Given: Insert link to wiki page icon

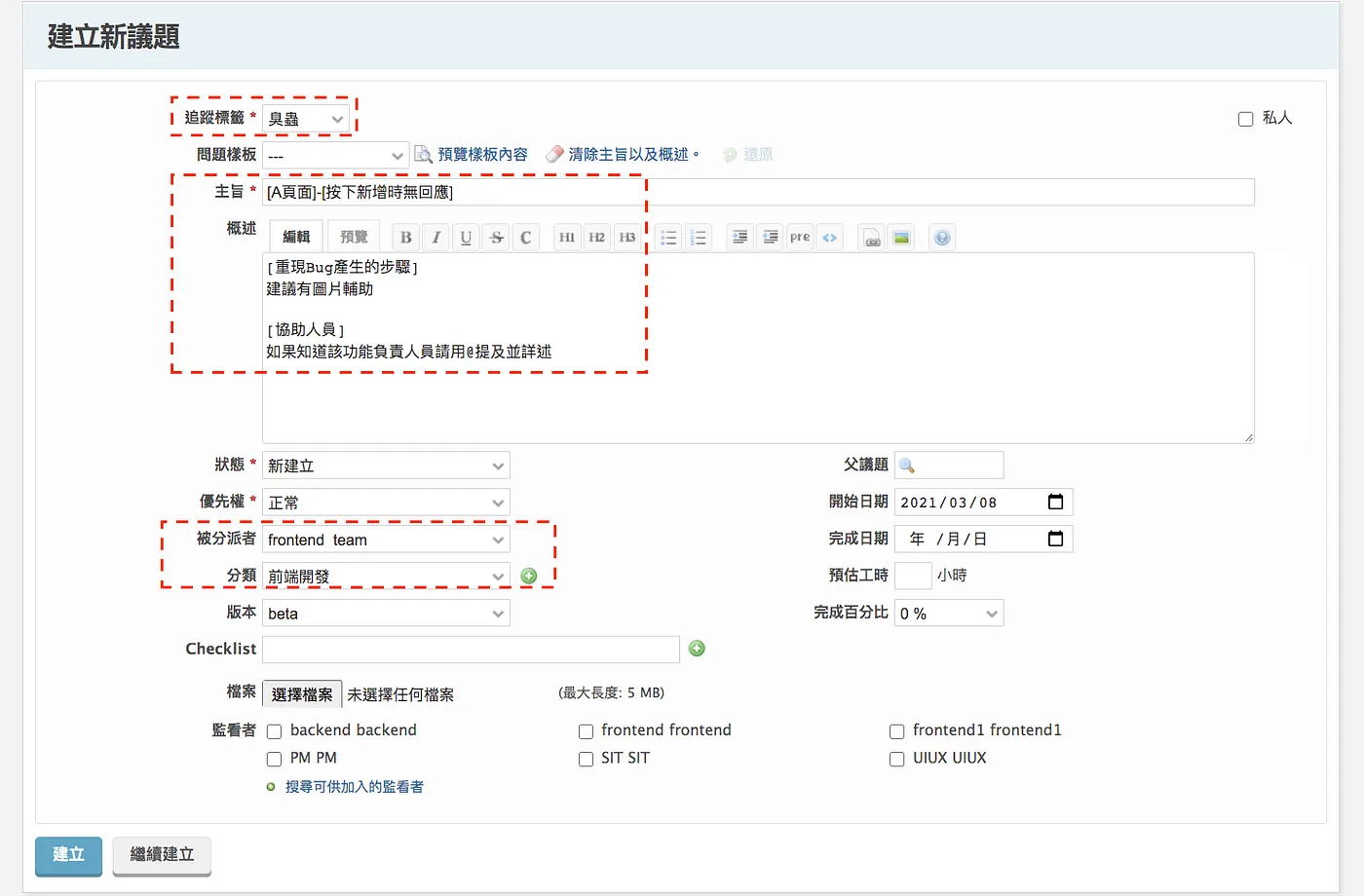Looking at the screenshot, I should (x=871, y=238).
